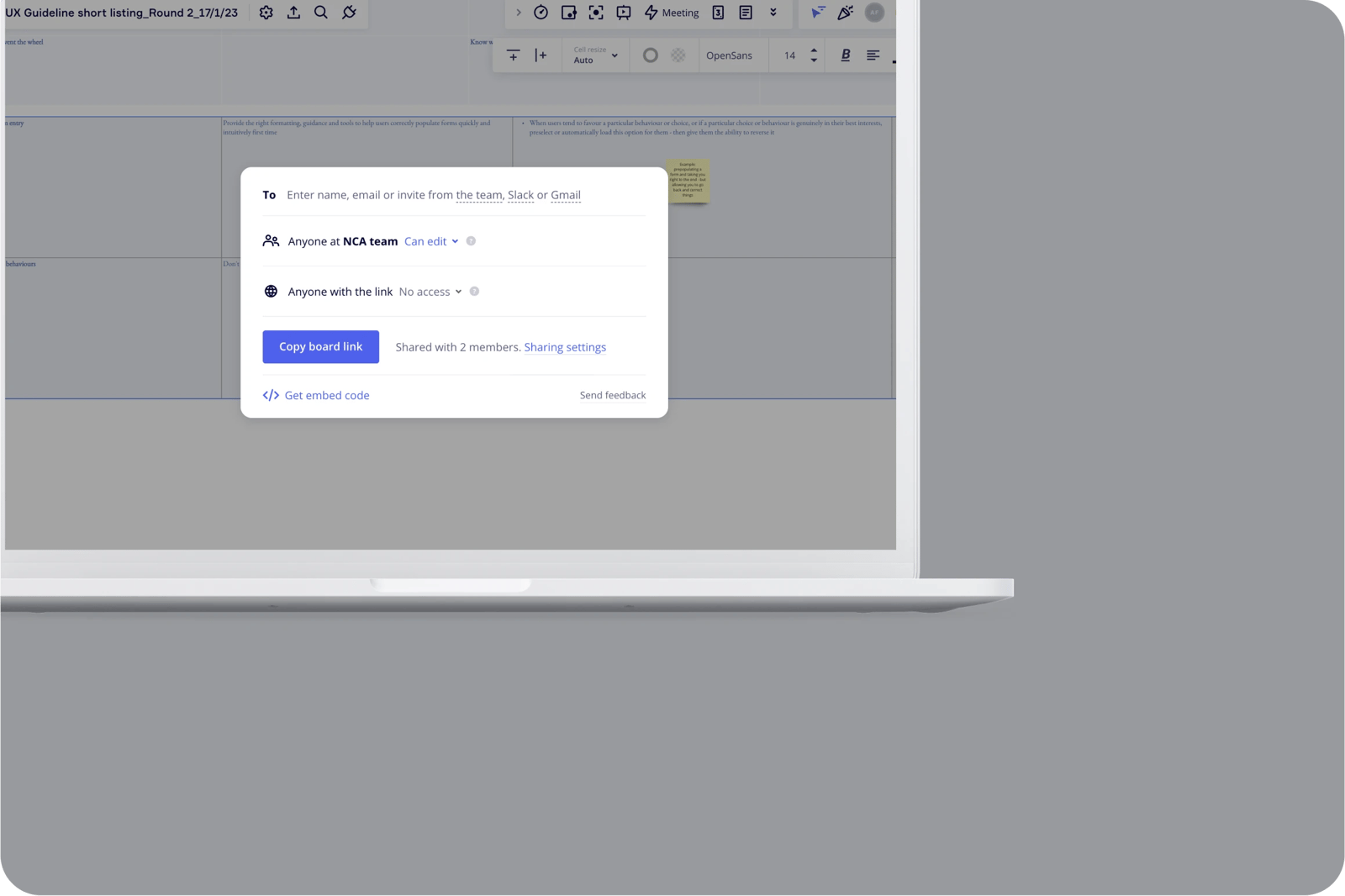The height and width of the screenshot is (896, 1345).
Task: Open 'No access' link permission dropdown
Action: [x=430, y=292]
